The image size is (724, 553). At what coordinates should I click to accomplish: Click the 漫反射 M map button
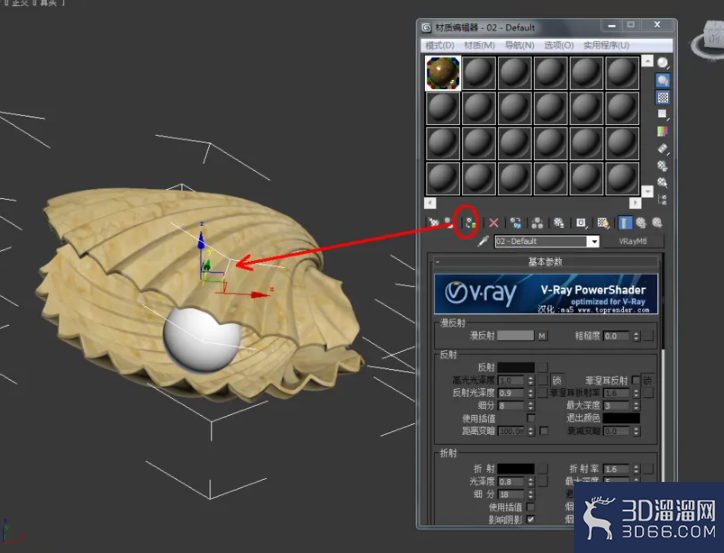pyautogui.click(x=542, y=336)
